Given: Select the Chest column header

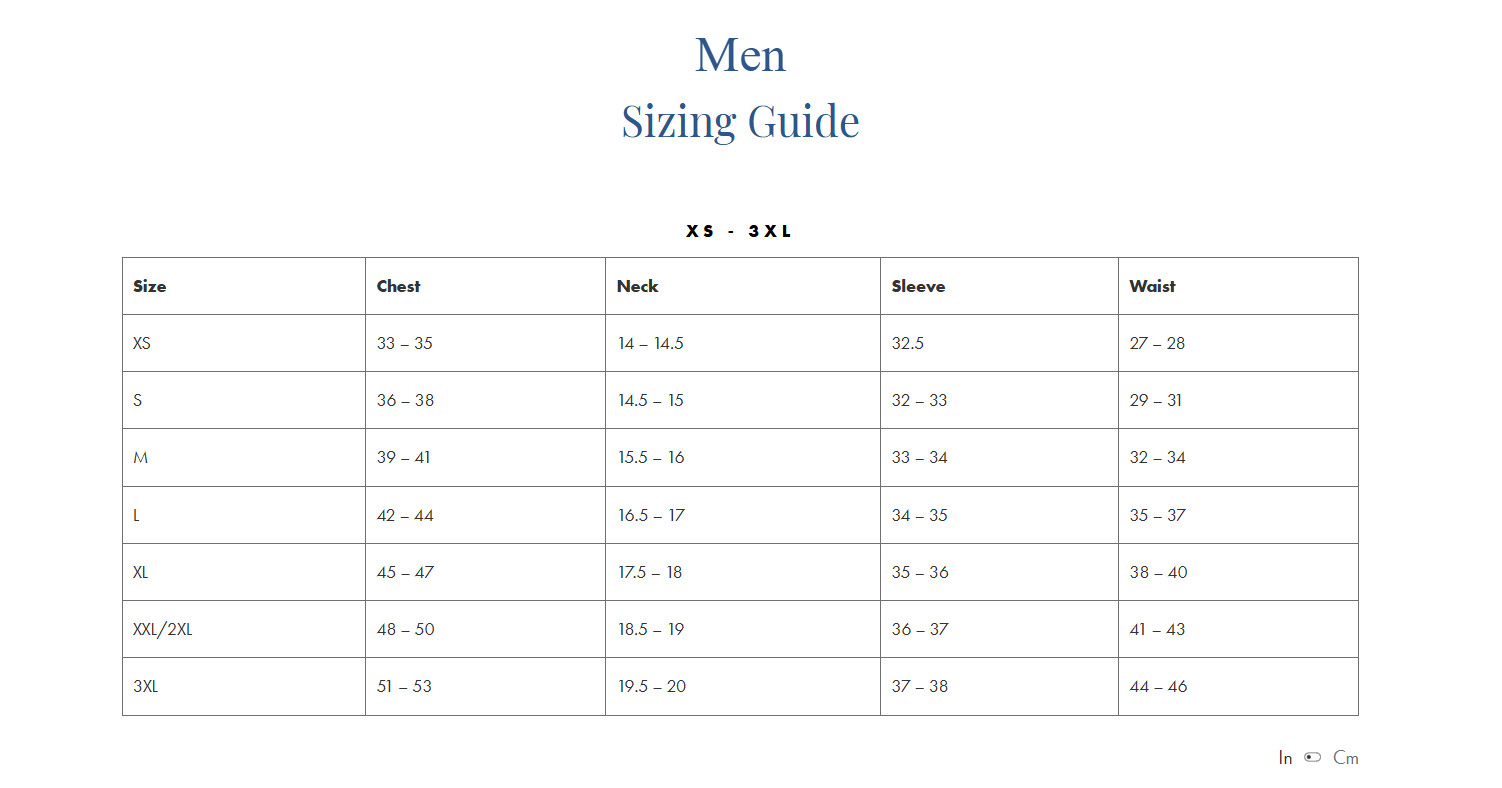Looking at the screenshot, I should point(398,286).
